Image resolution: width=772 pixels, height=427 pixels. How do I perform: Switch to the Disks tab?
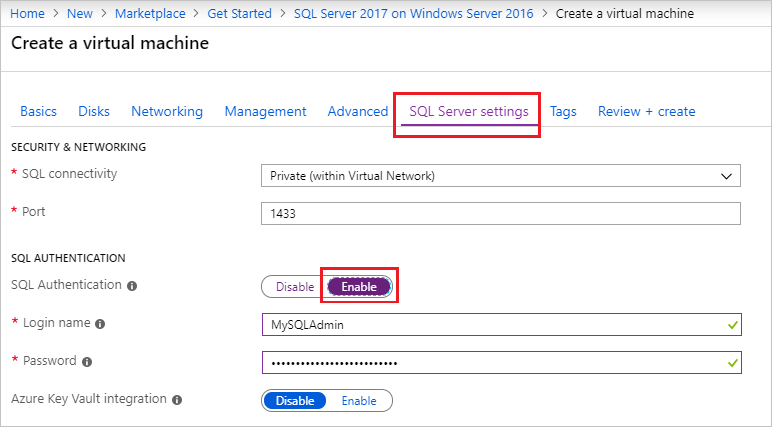pos(94,111)
